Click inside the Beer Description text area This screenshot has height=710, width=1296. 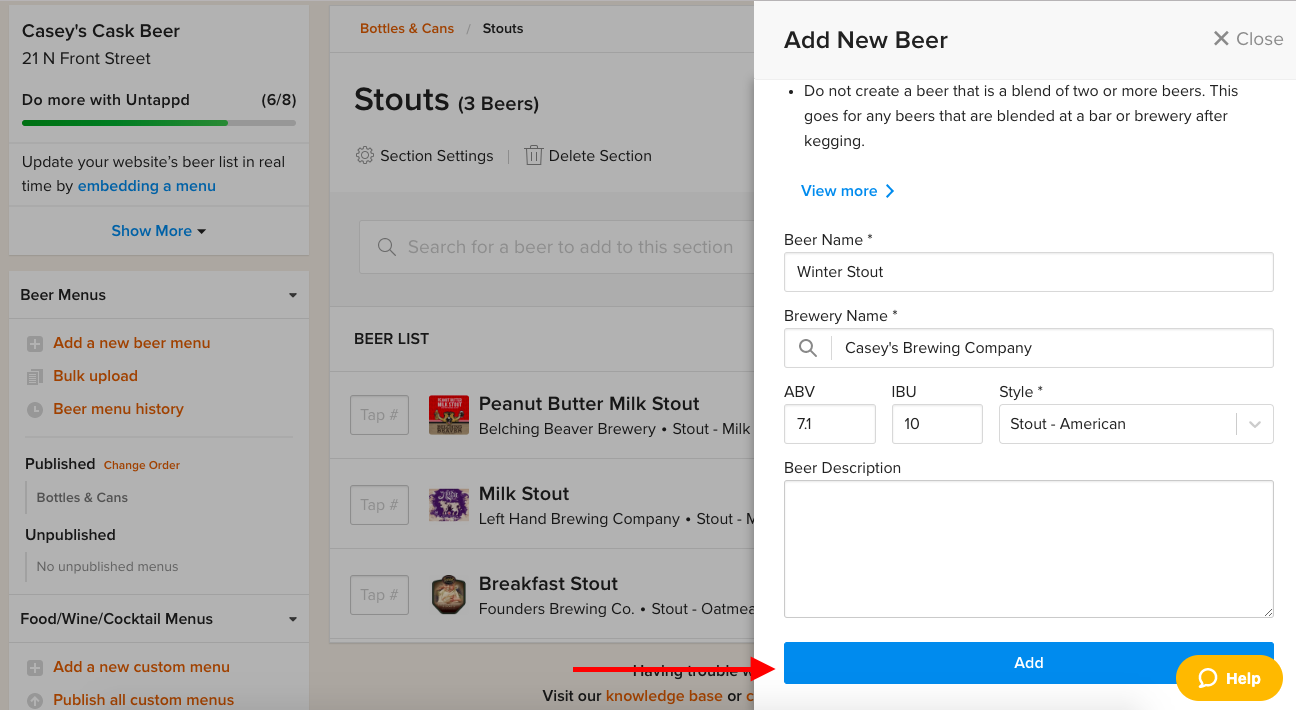[1029, 549]
